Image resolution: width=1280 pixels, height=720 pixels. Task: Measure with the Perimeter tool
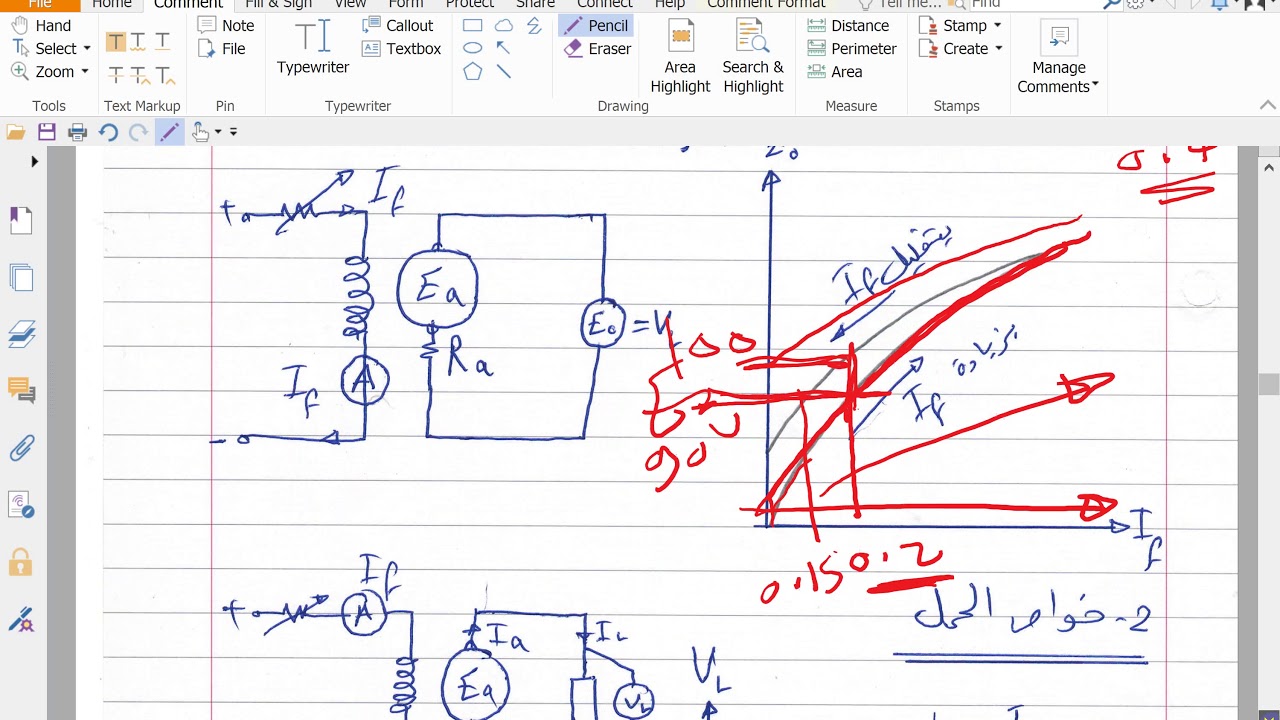(852, 48)
